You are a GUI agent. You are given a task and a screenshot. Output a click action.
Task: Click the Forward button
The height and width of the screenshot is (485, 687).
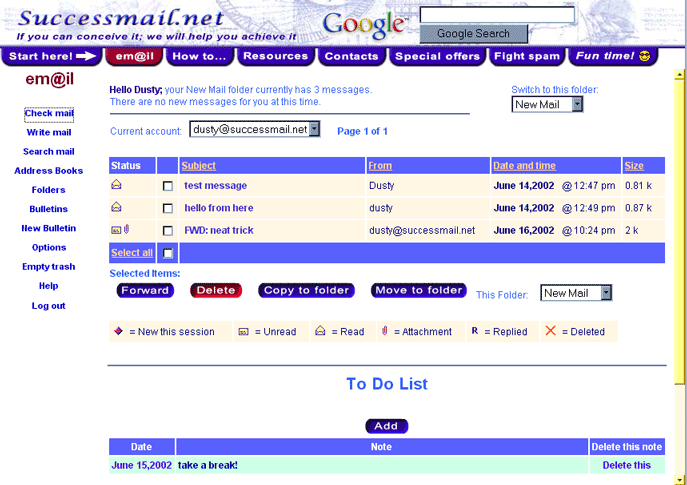coord(145,290)
